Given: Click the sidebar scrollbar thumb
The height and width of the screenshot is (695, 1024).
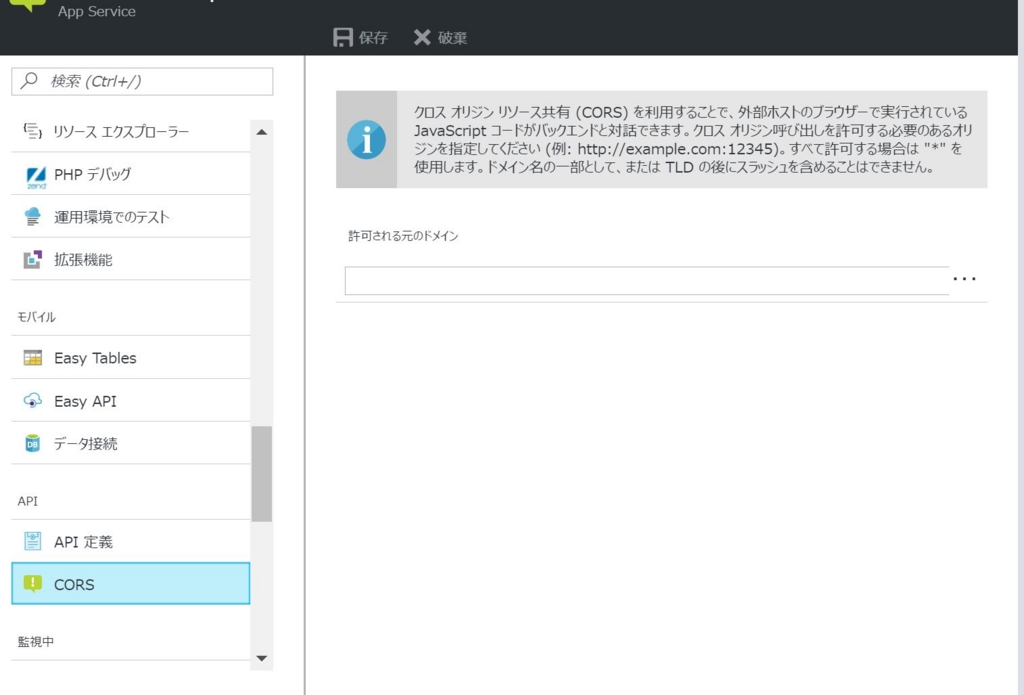Looking at the screenshot, I should click(x=262, y=474).
